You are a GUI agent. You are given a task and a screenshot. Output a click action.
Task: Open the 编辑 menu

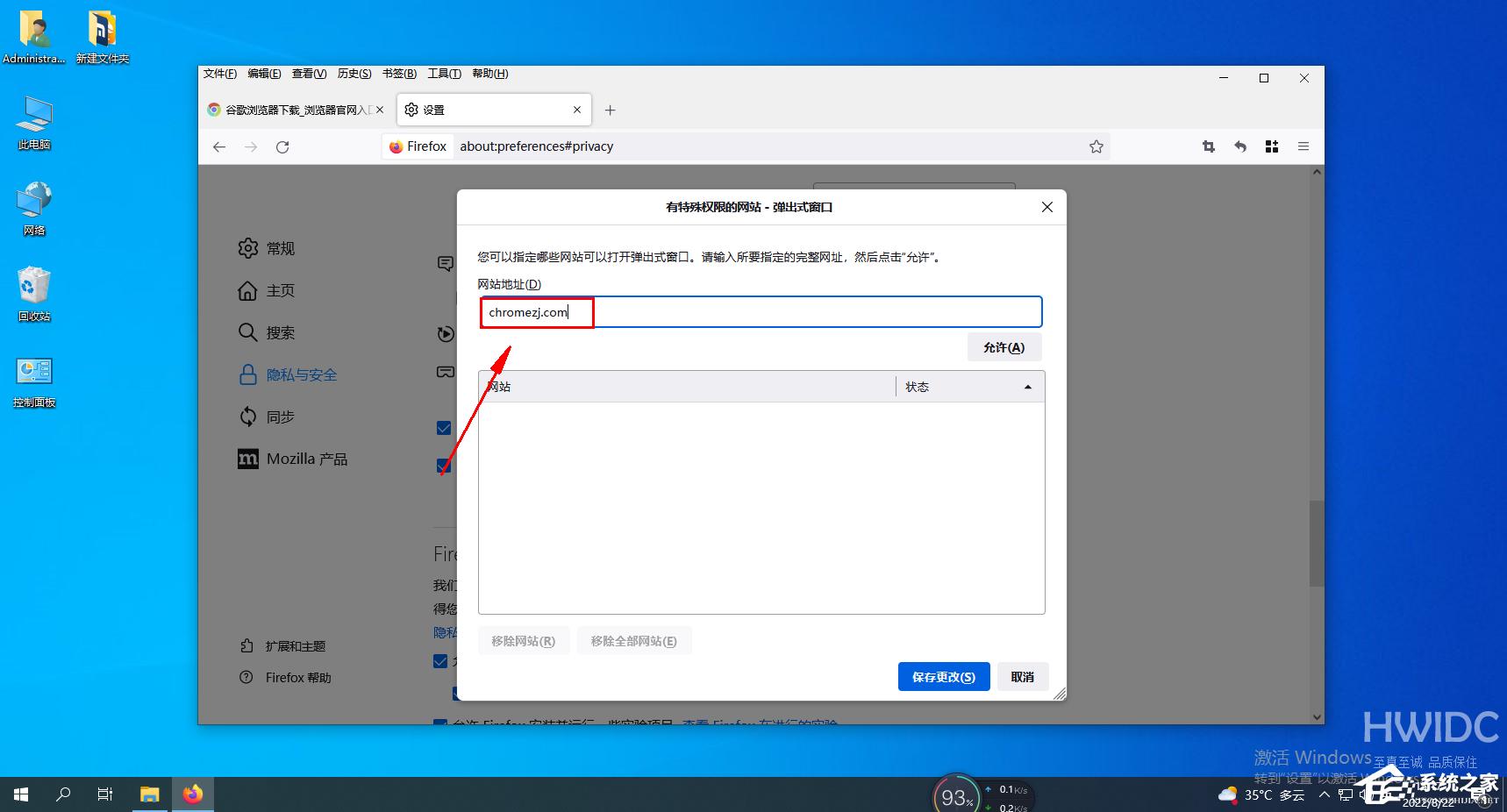click(264, 74)
